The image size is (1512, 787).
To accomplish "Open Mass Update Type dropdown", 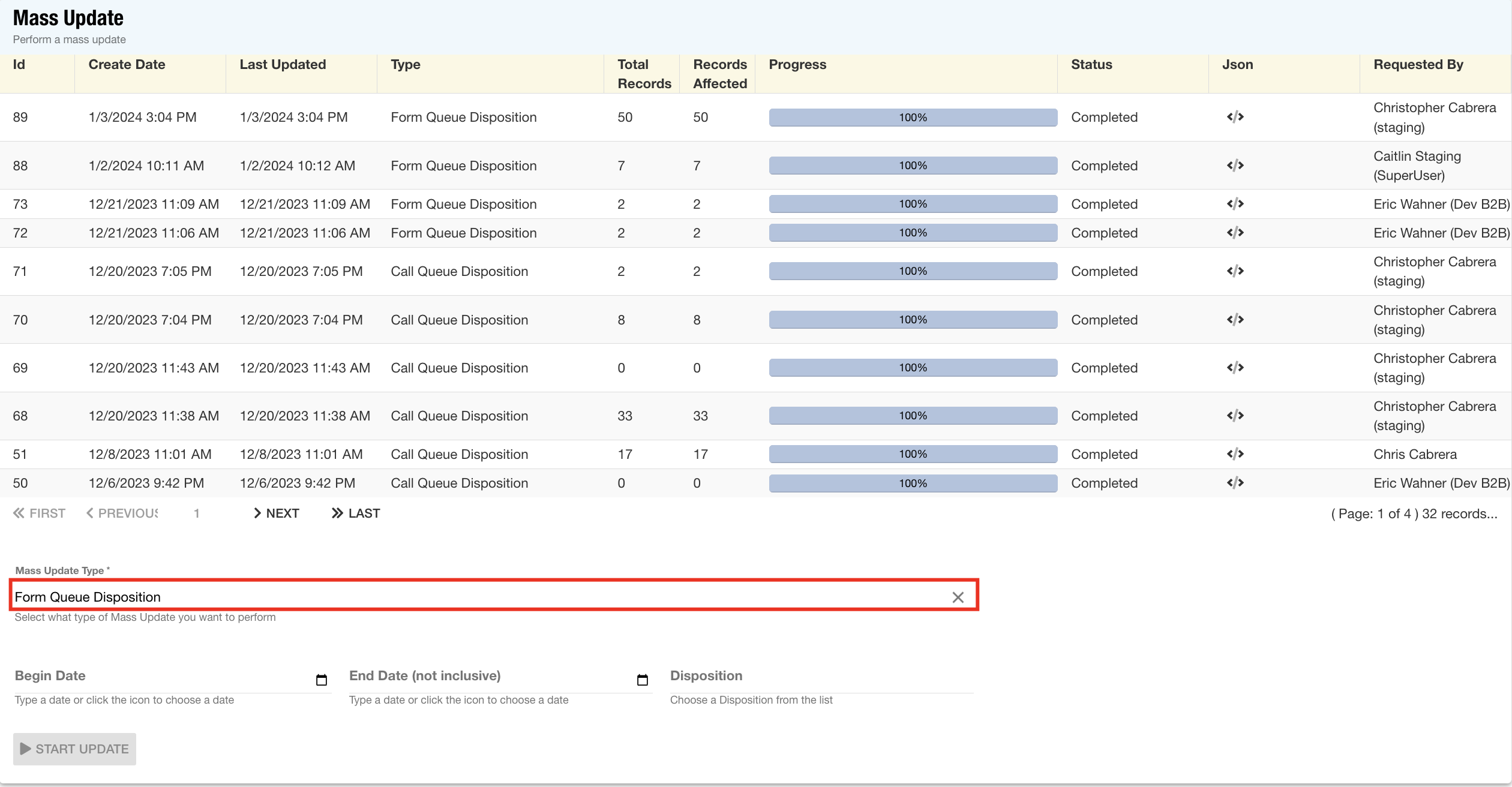I will 480,597.
